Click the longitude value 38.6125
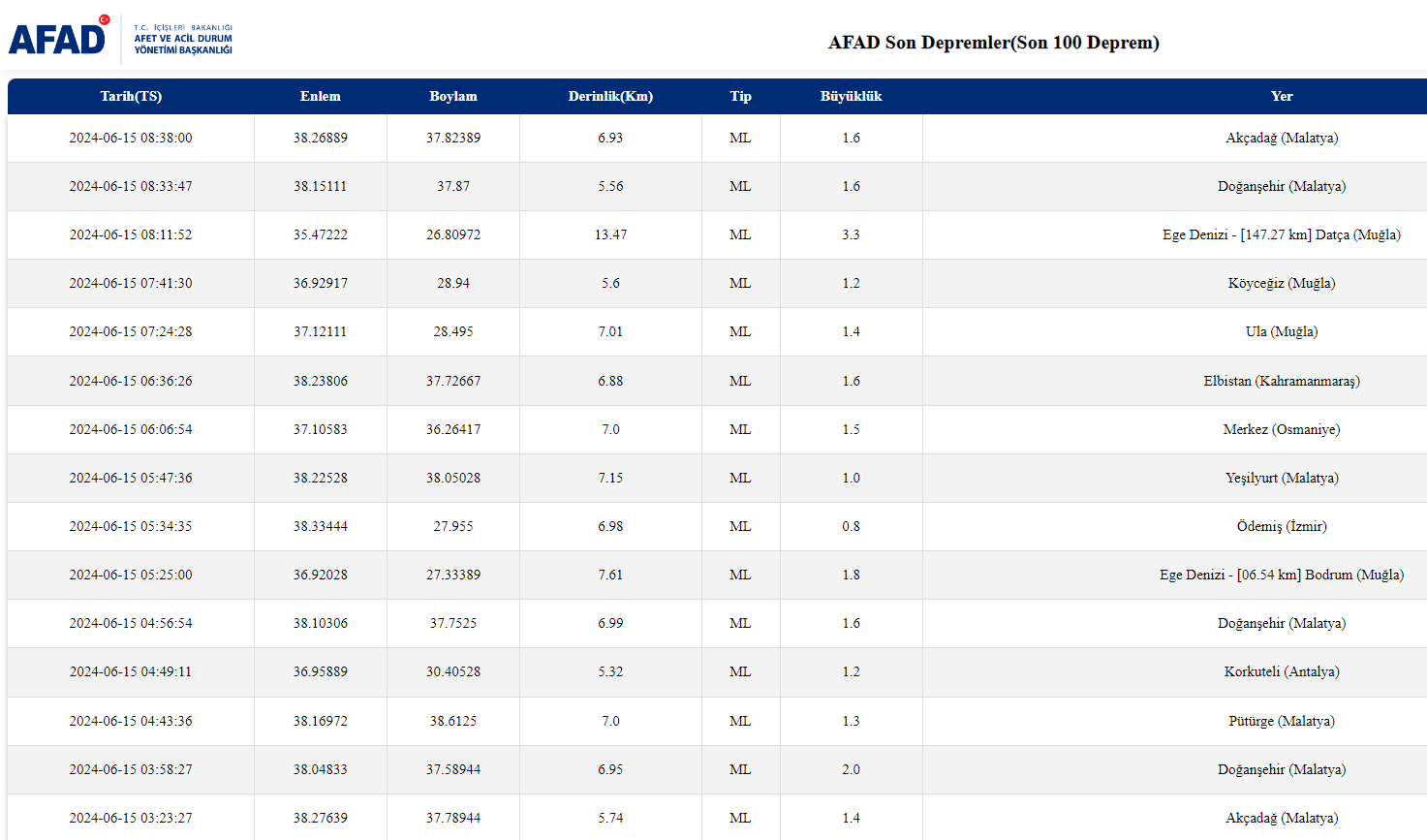Image resolution: width=1427 pixels, height=840 pixels. tap(453, 721)
